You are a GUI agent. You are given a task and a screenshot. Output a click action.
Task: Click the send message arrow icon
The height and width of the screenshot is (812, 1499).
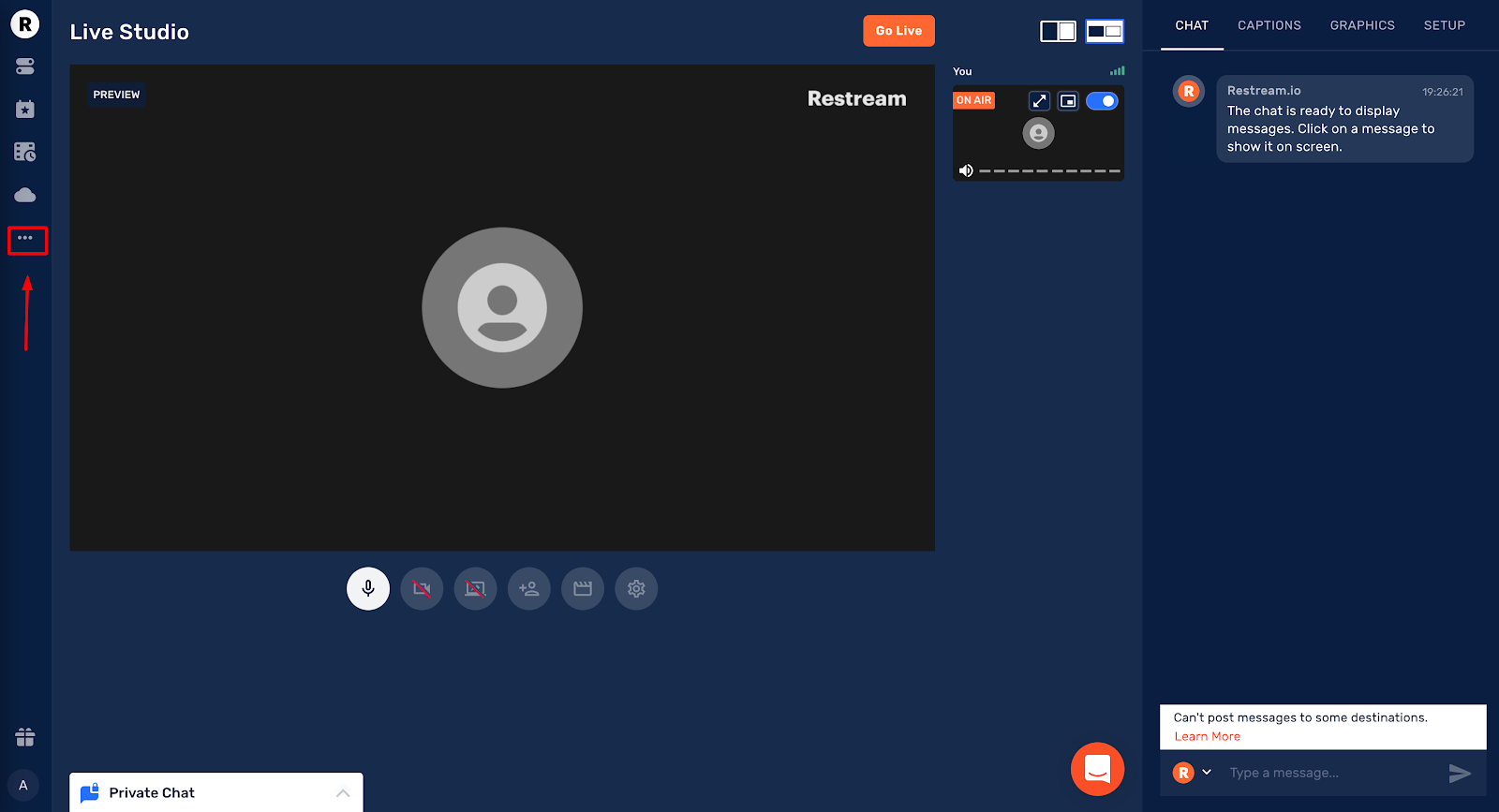pyautogui.click(x=1460, y=773)
